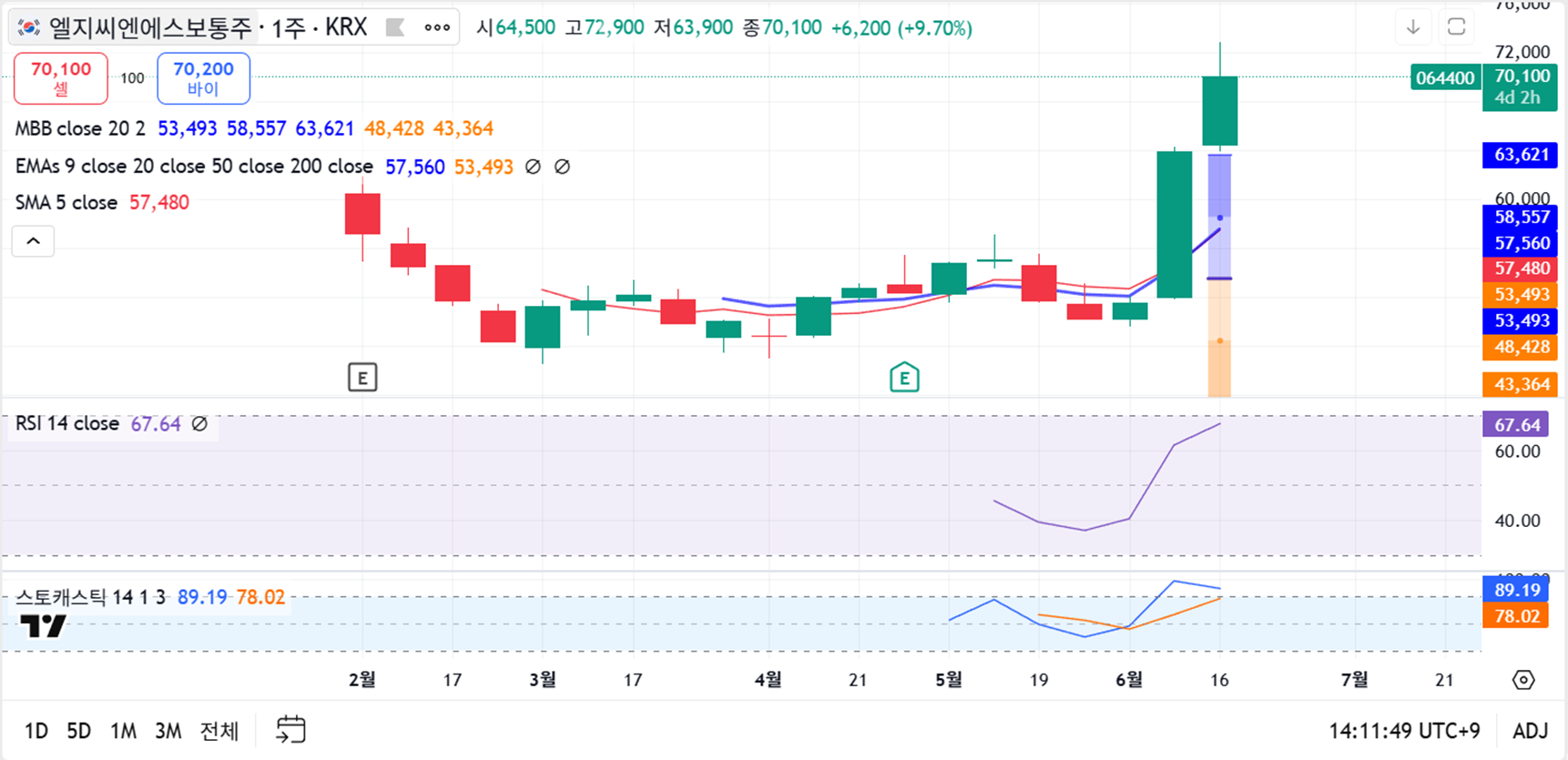
Task: Open chart settings gear at bottom right
Action: click(x=1523, y=680)
